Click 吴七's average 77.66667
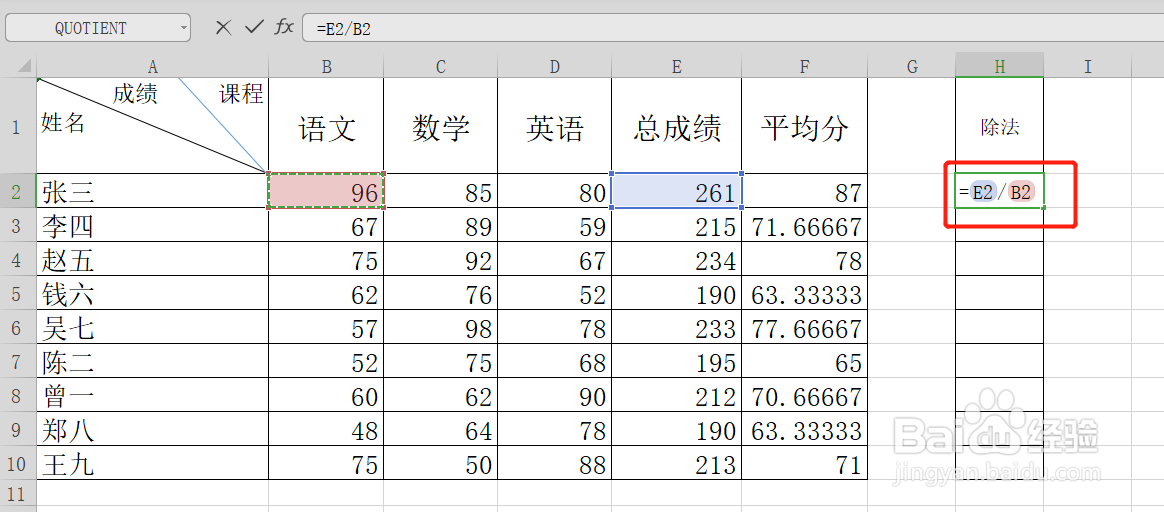Viewport: 1164px width, 512px height. click(805, 327)
